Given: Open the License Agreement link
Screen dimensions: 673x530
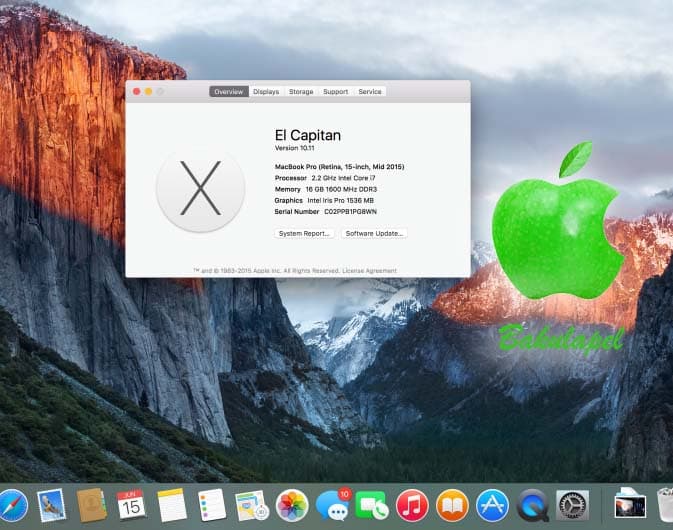Looking at the screenshot, I should [370, 271].
